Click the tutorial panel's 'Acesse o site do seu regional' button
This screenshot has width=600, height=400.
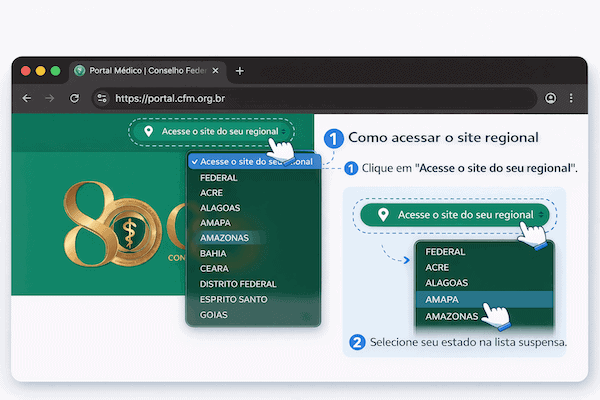[x=455, y=215]
